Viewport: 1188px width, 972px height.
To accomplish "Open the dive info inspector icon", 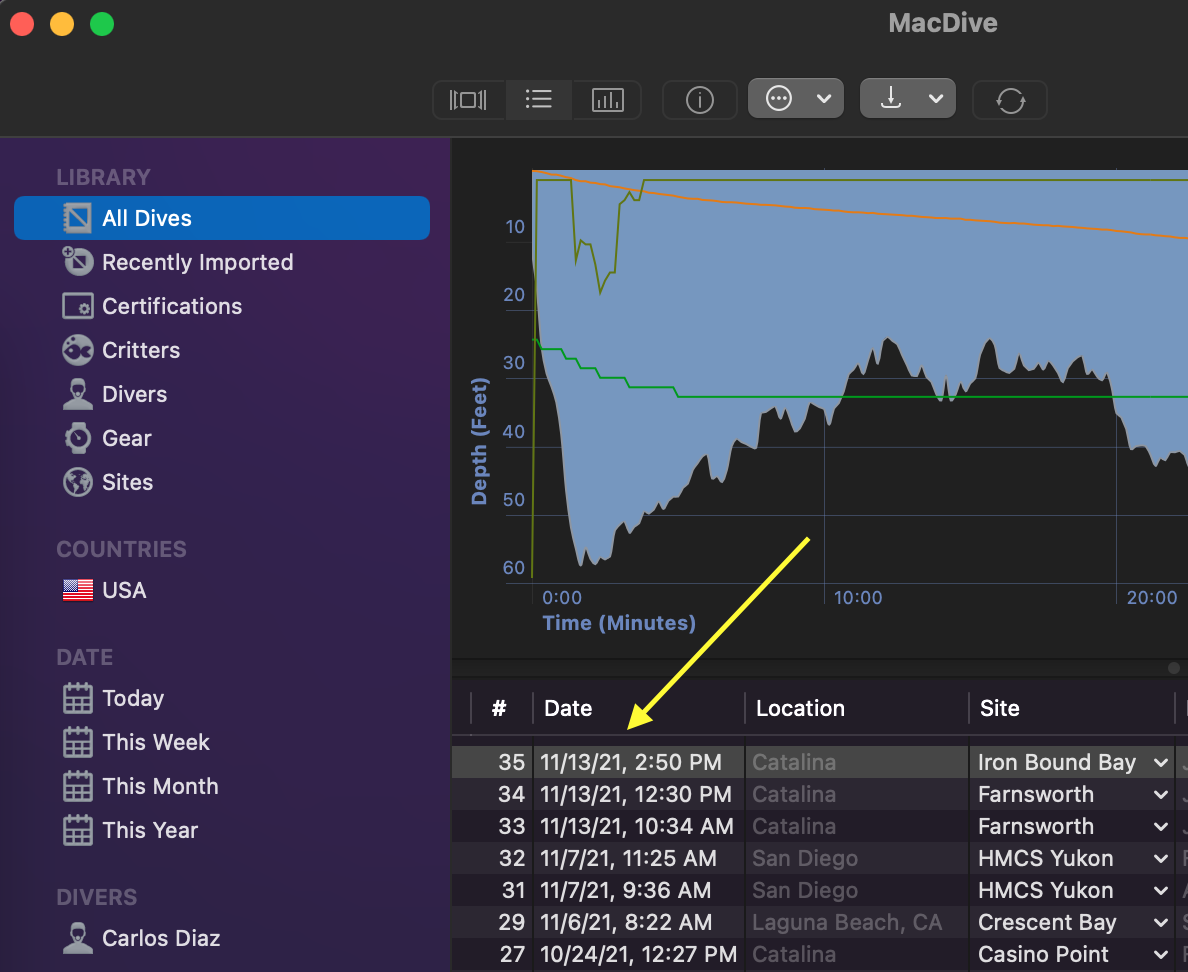I will point(699,100).
